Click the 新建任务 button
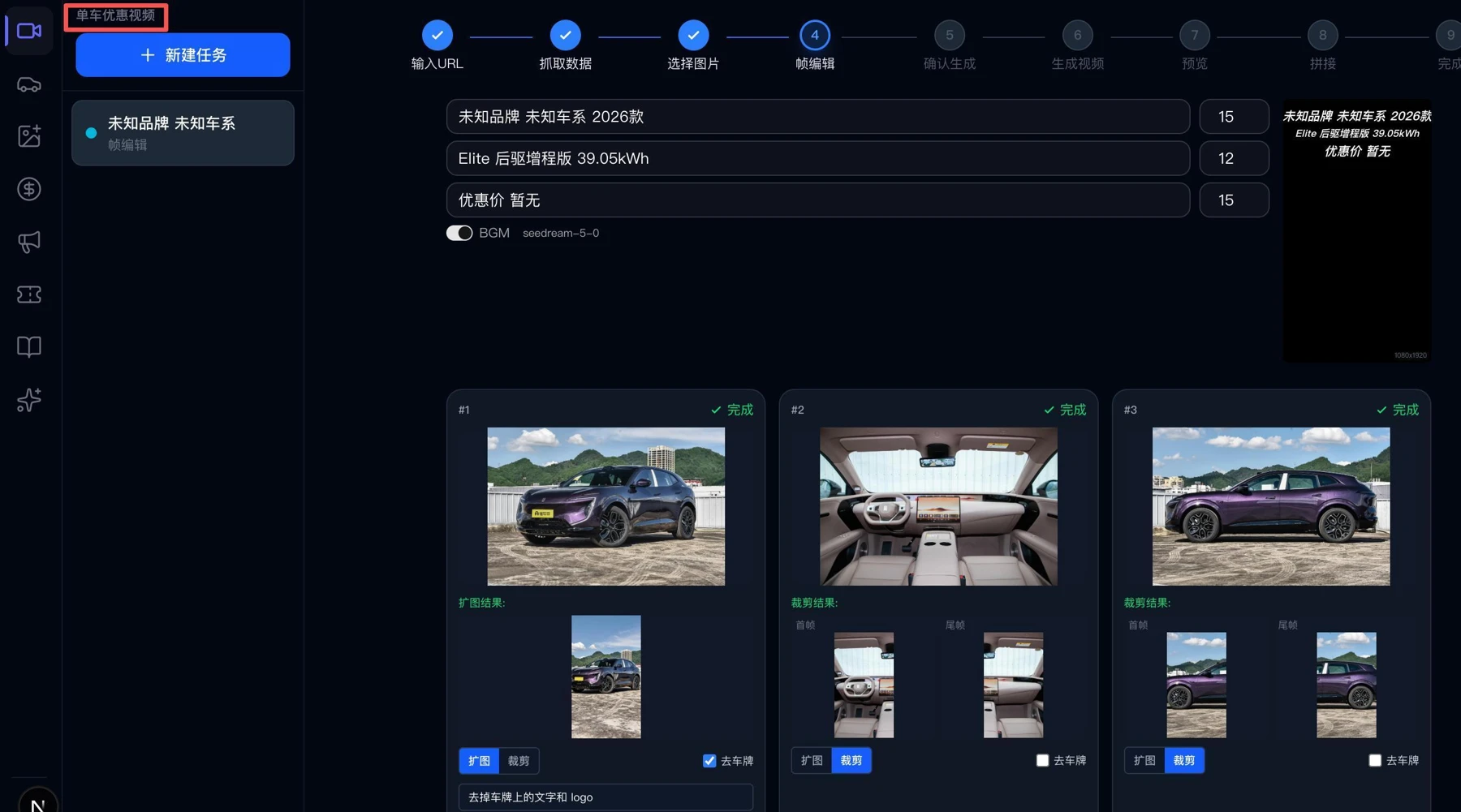 [x=183, y=55]
